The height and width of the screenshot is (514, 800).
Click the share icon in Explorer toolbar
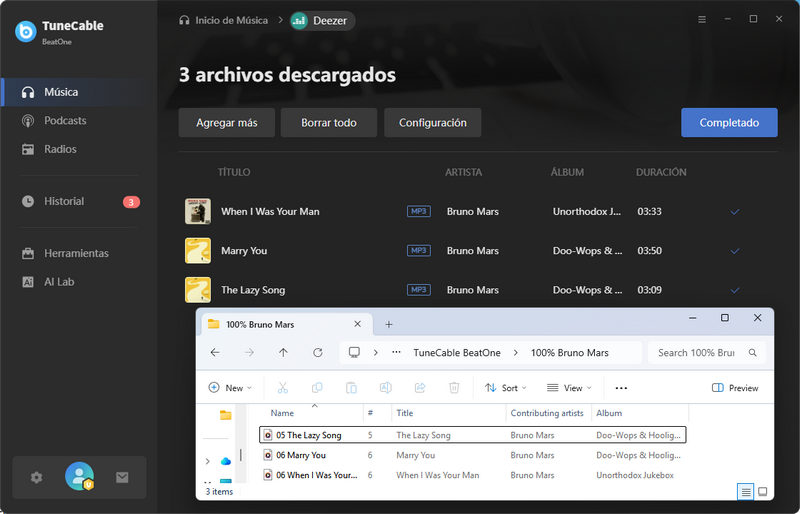click(420, 388)
